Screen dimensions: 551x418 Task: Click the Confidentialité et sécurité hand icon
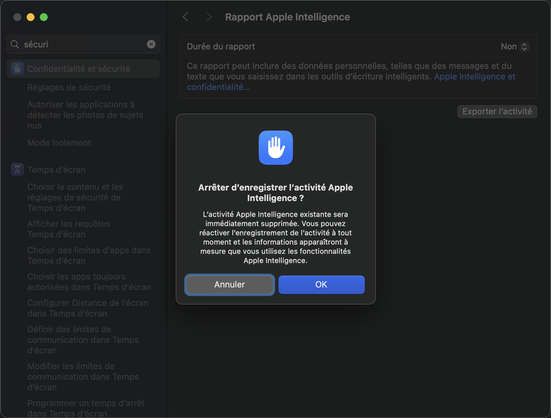tap(17, 68)
